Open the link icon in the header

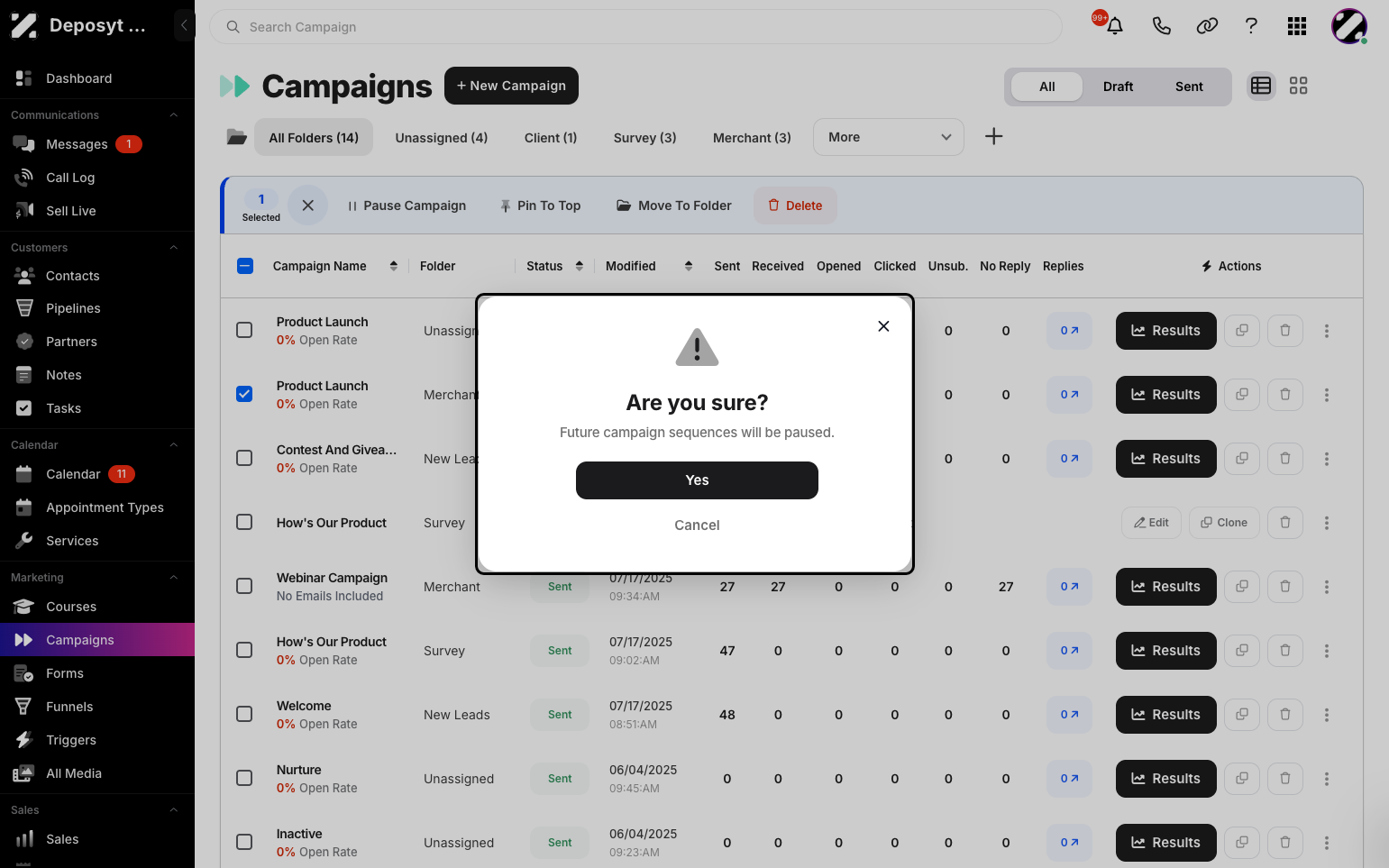point(1207,26)
